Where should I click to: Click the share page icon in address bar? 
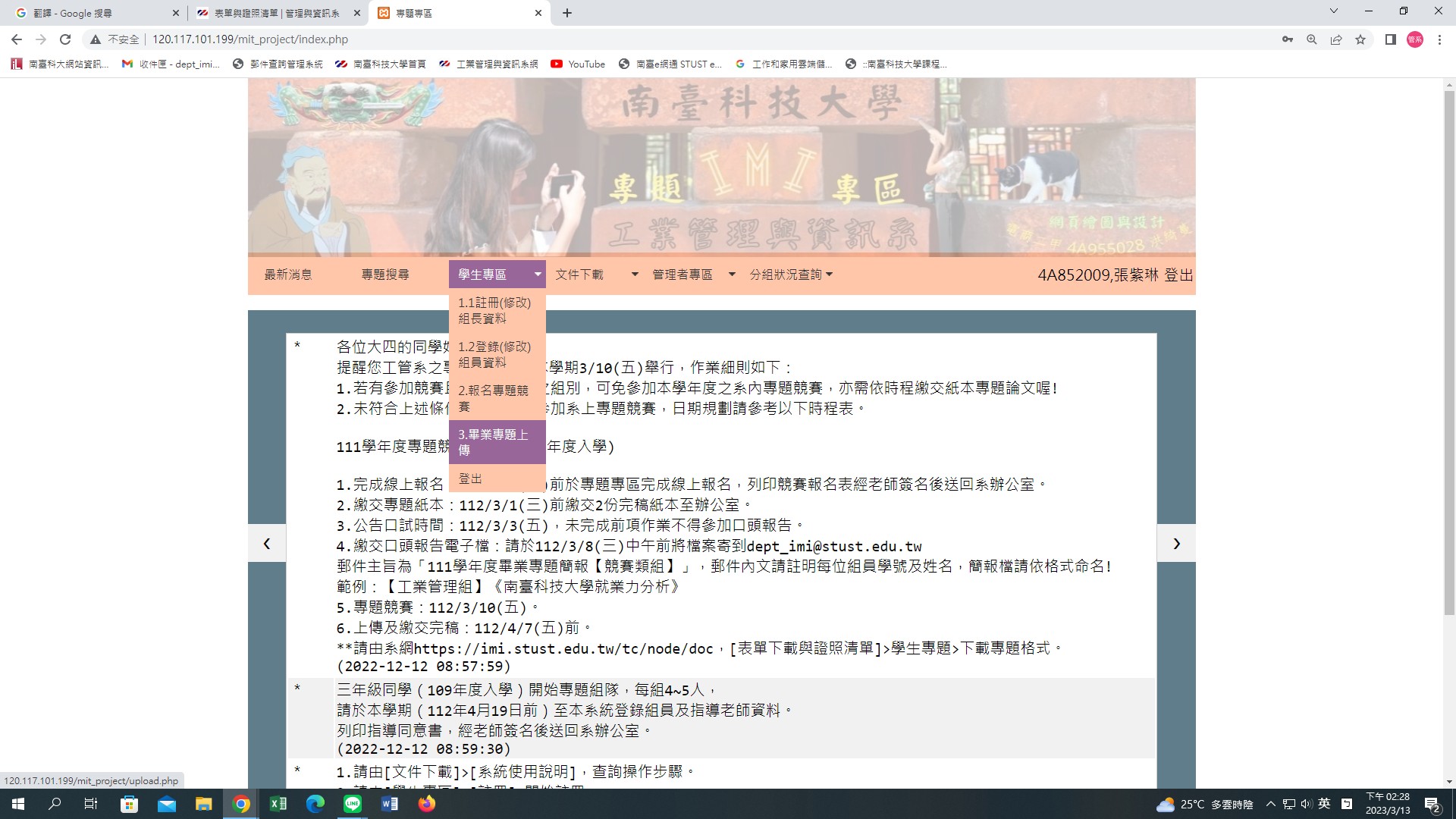click(x=1336, y=39)
